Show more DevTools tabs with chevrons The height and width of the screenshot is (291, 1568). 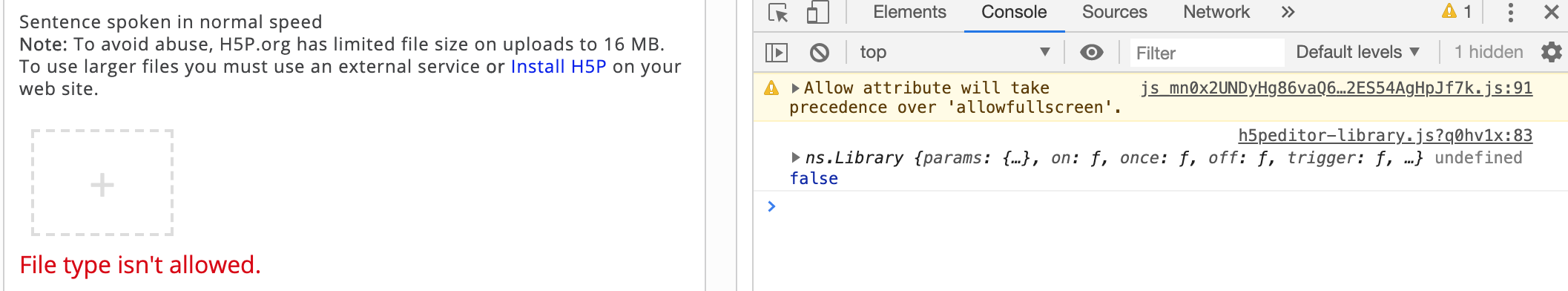(1288, 12)
